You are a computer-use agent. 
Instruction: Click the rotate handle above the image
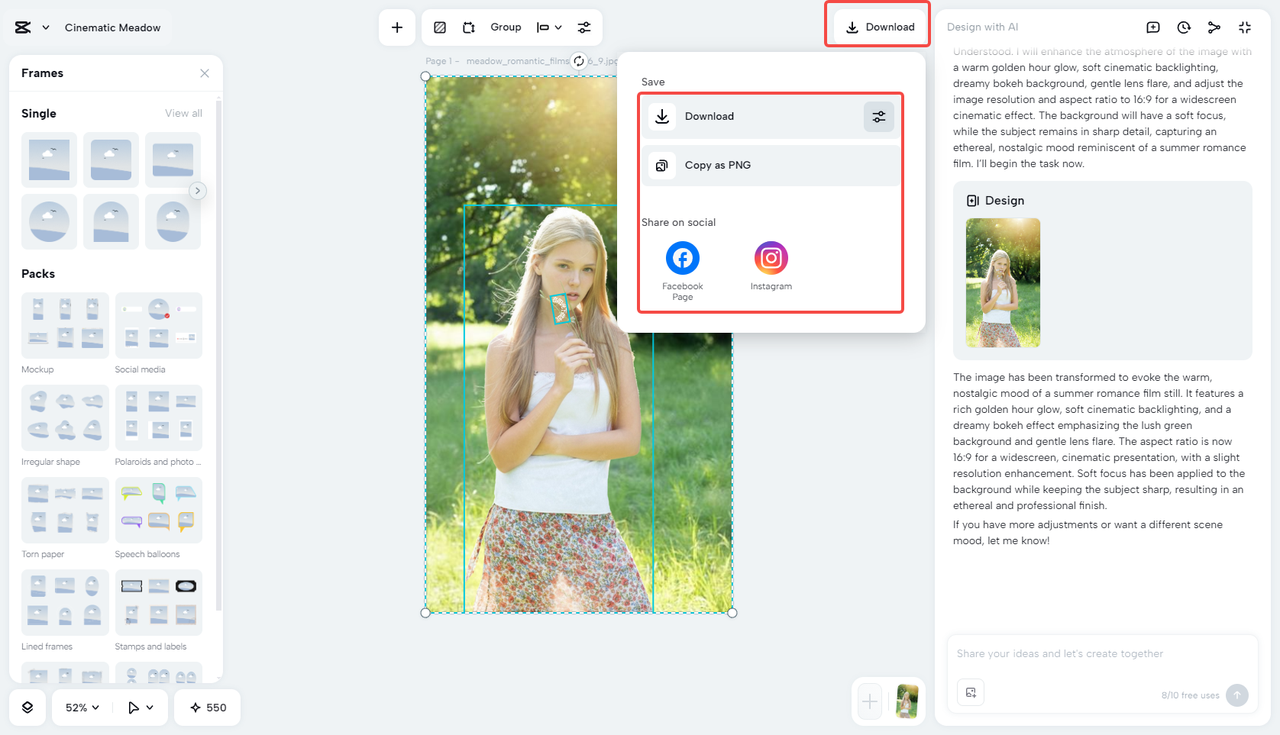[x=578, y=61]
